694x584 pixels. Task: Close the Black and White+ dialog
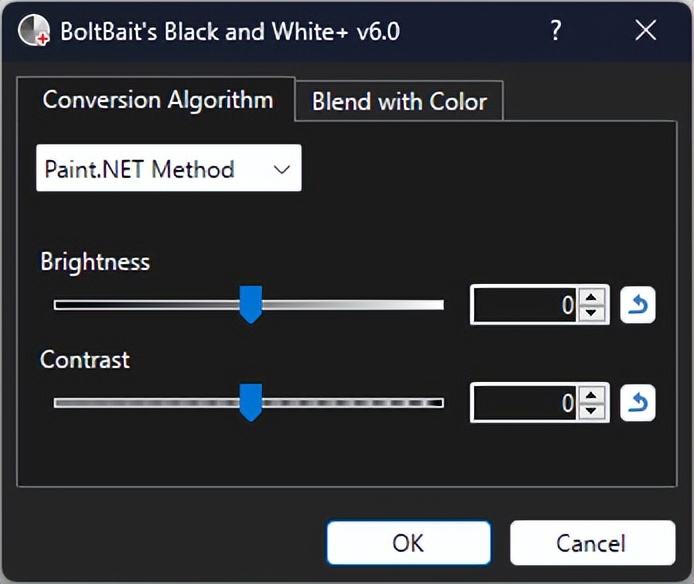(x=646, y=31)
